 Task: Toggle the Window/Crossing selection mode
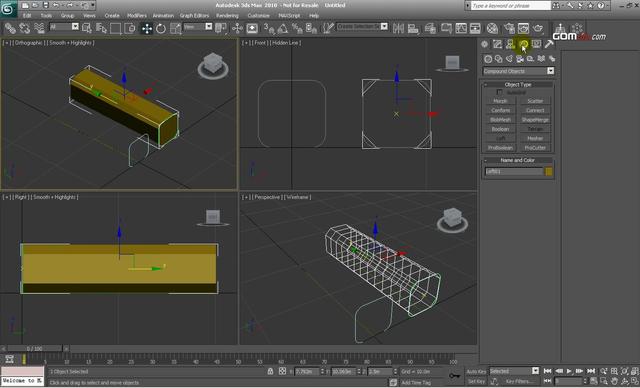[x=130, y=28]
